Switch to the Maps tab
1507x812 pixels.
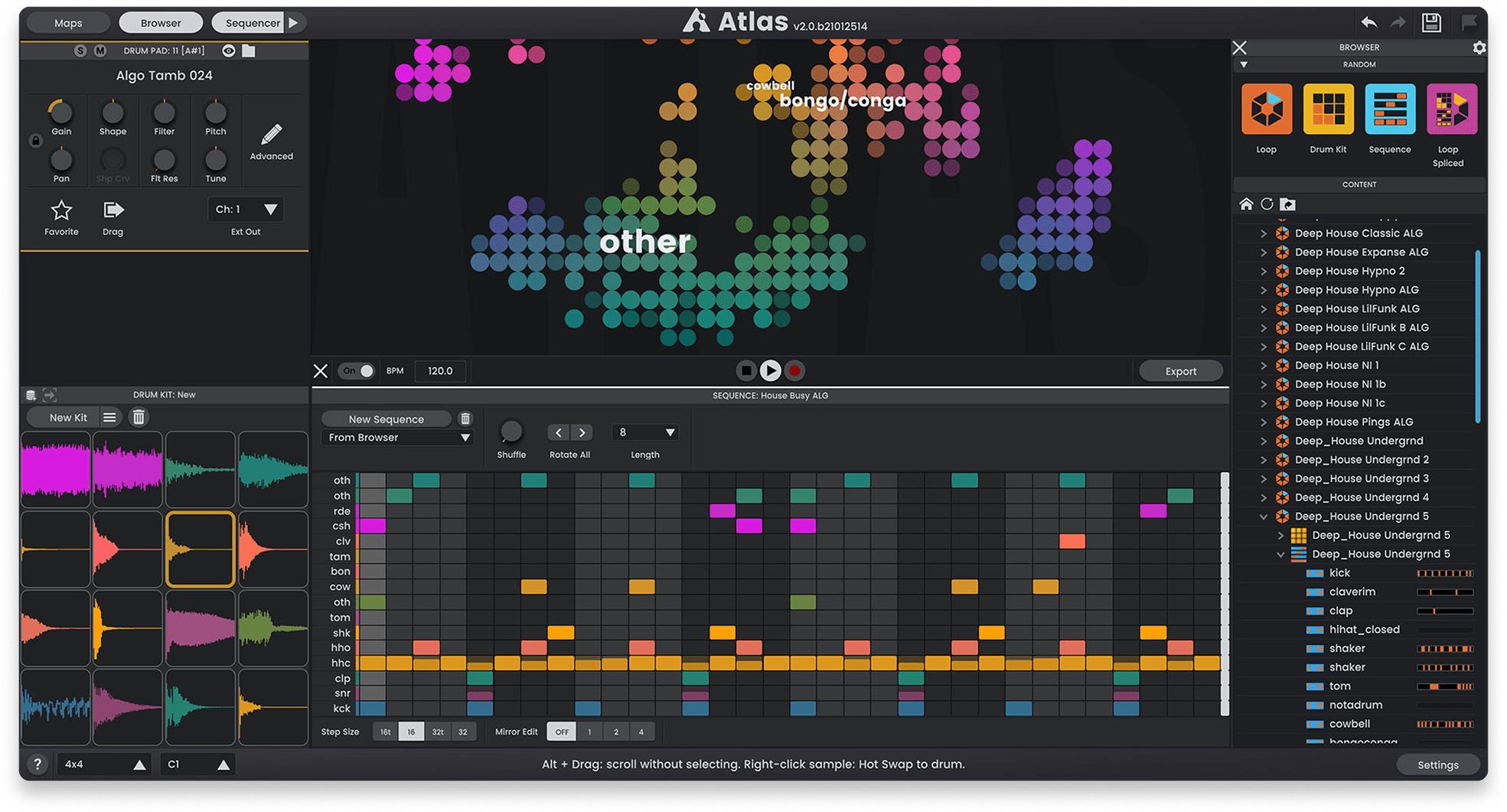(68, 23)
